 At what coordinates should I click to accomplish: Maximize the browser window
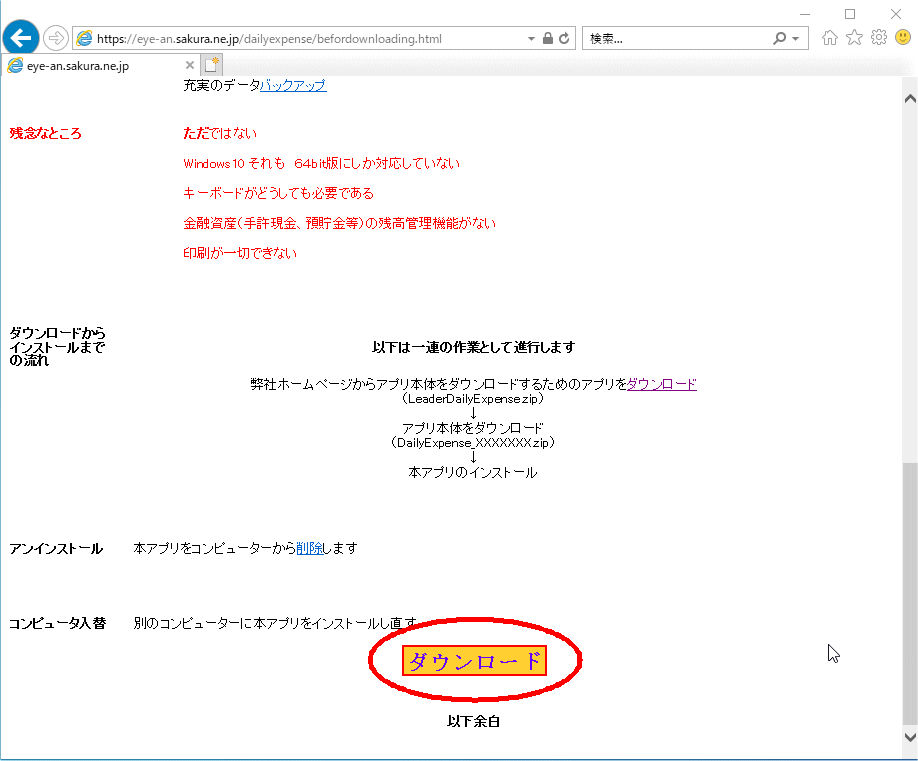coord(850,13)
